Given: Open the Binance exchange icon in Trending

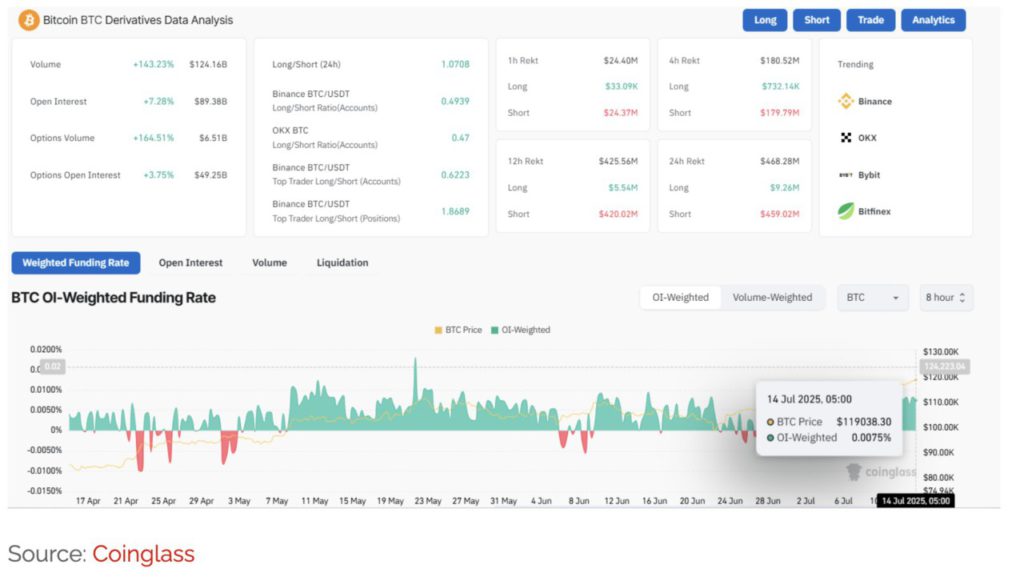Looking at the screenshot, I should 846,101.
